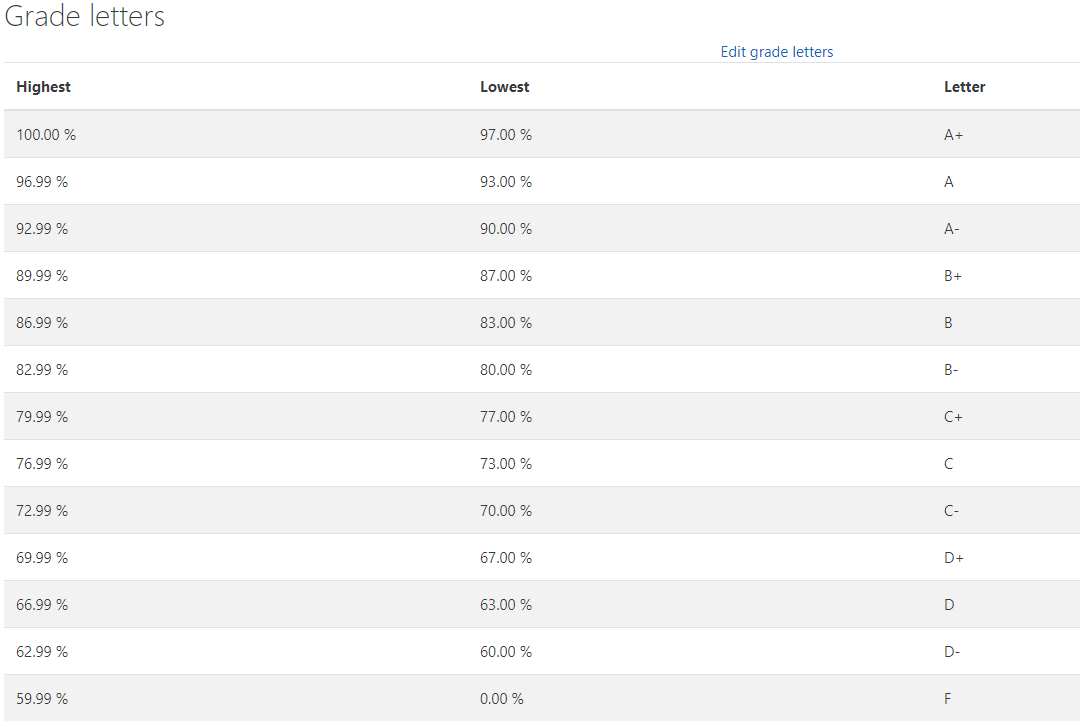Select the 93.00 % lowest value
Image resolution: width=1080 pixels, height=727 pixels.
point(506,181)
